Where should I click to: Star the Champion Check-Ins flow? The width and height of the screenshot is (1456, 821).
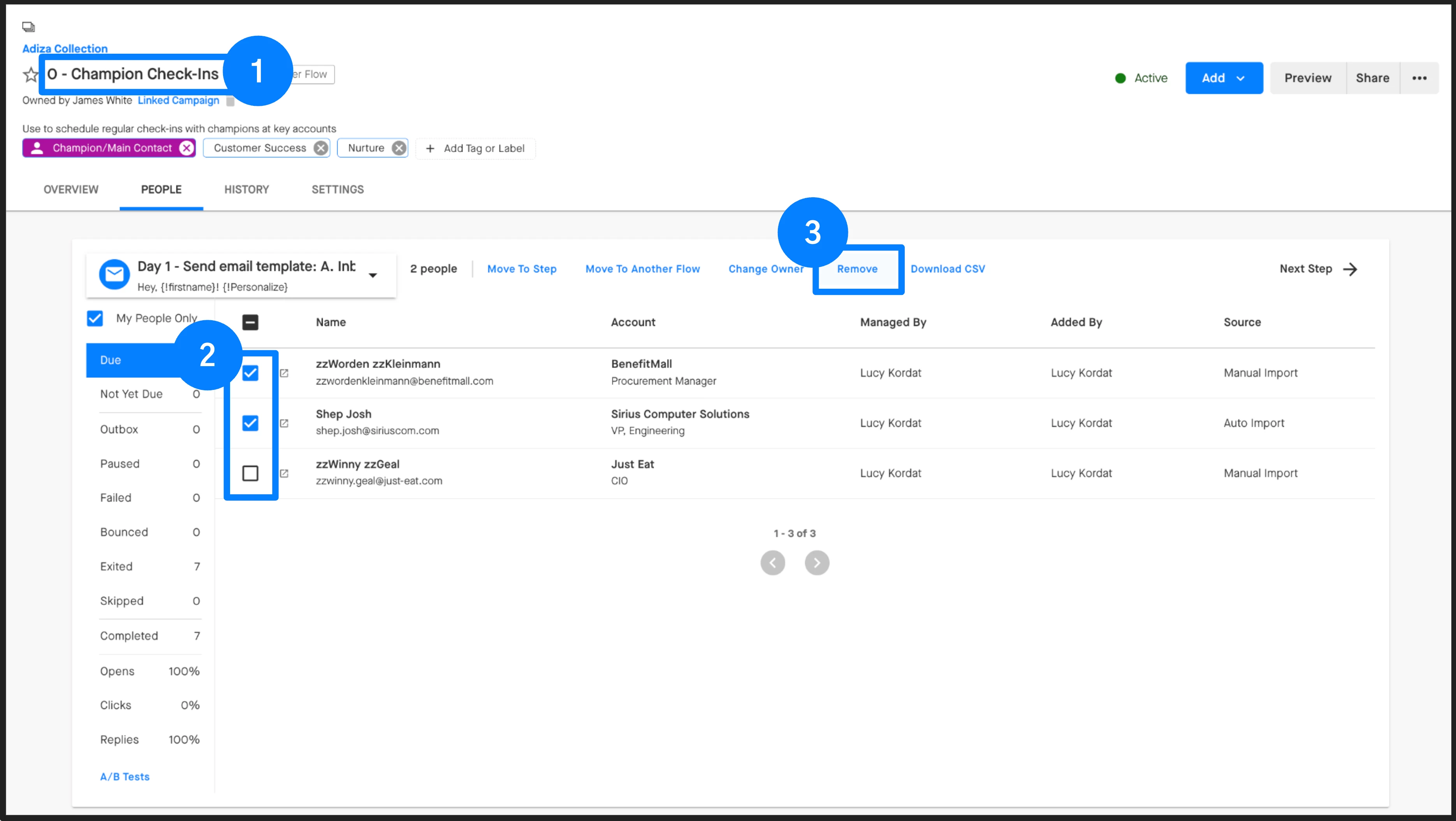30,74
